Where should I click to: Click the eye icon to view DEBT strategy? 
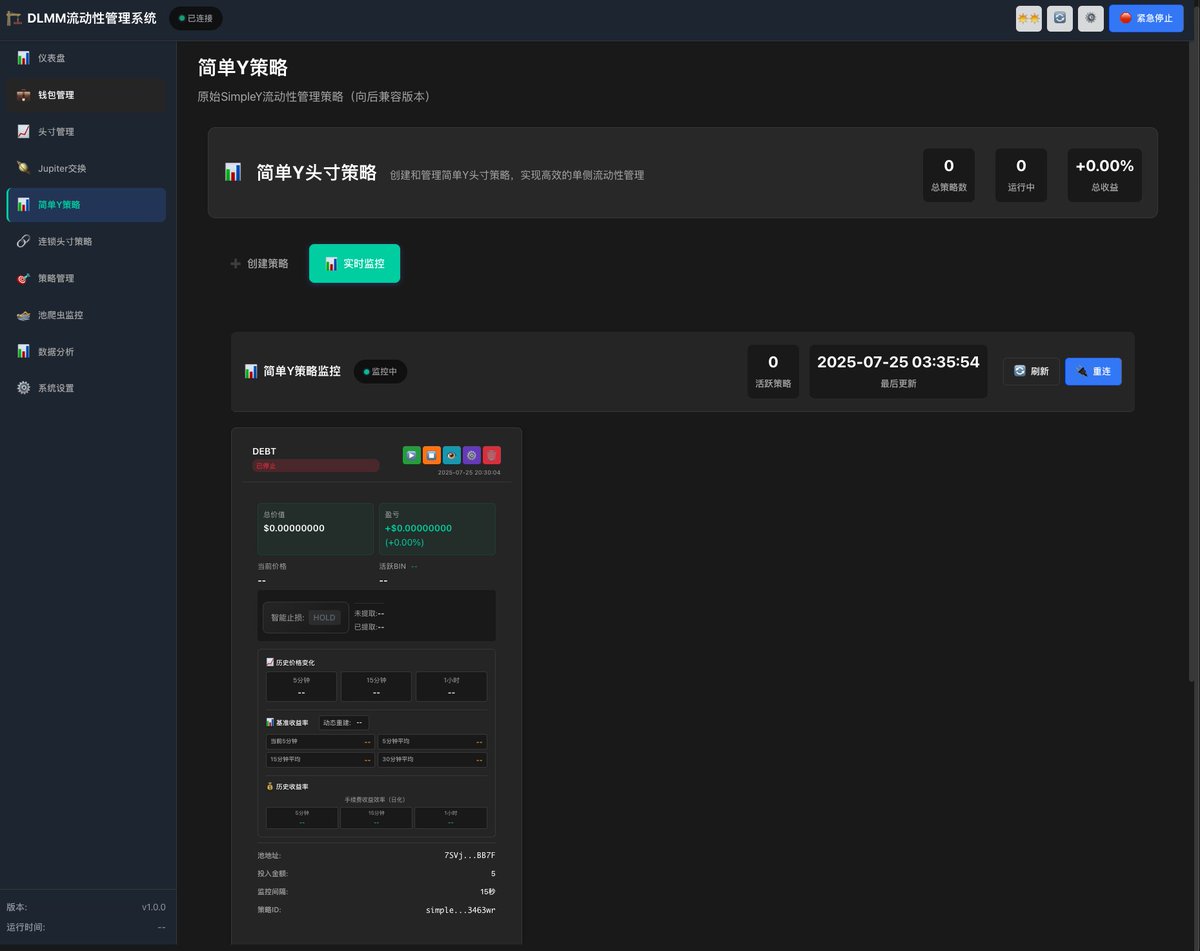[452, 455]
